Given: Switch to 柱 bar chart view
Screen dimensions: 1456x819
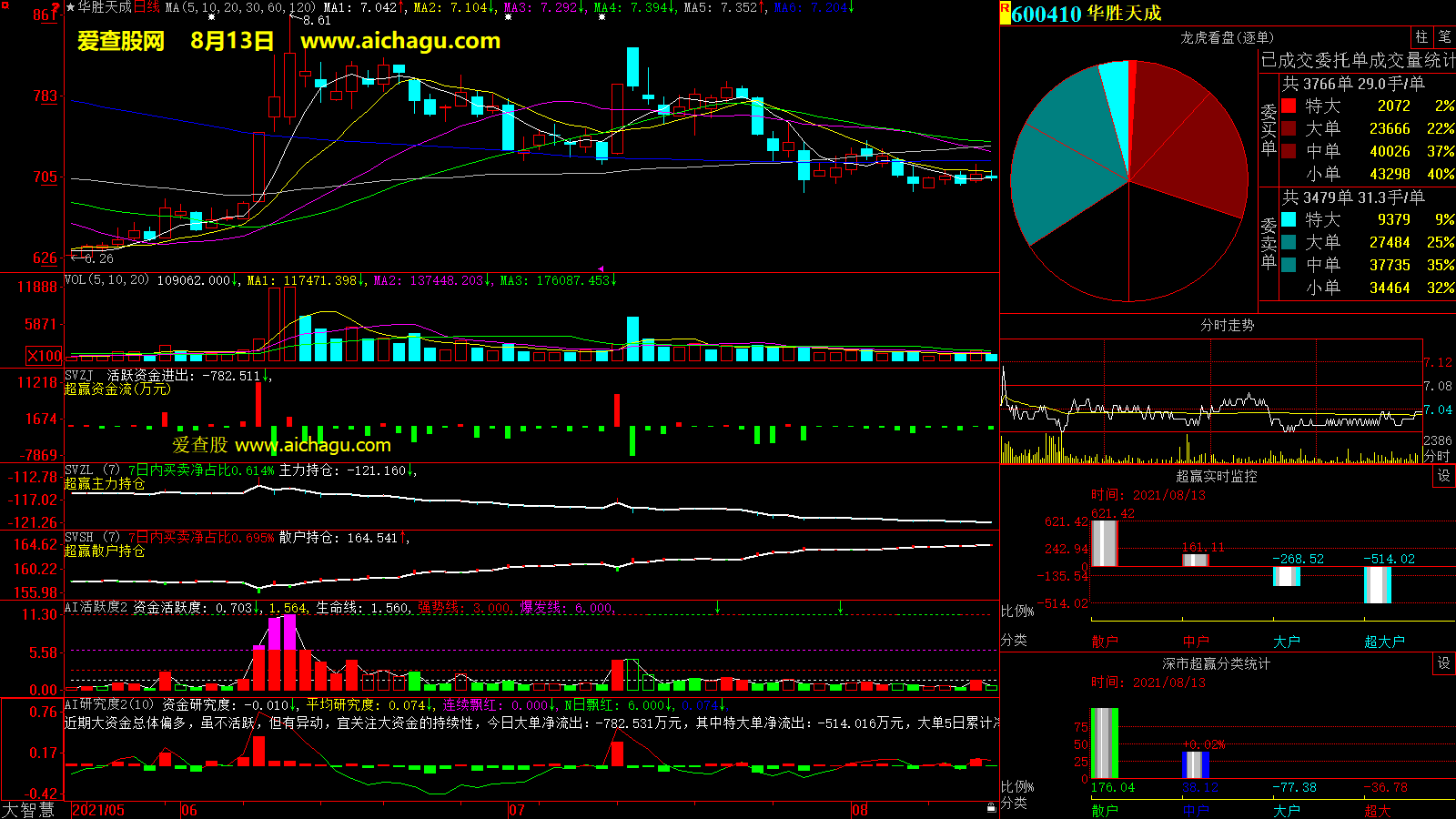Looking at the screenshot, I should pyautogui.click(x=1421, y=37).
